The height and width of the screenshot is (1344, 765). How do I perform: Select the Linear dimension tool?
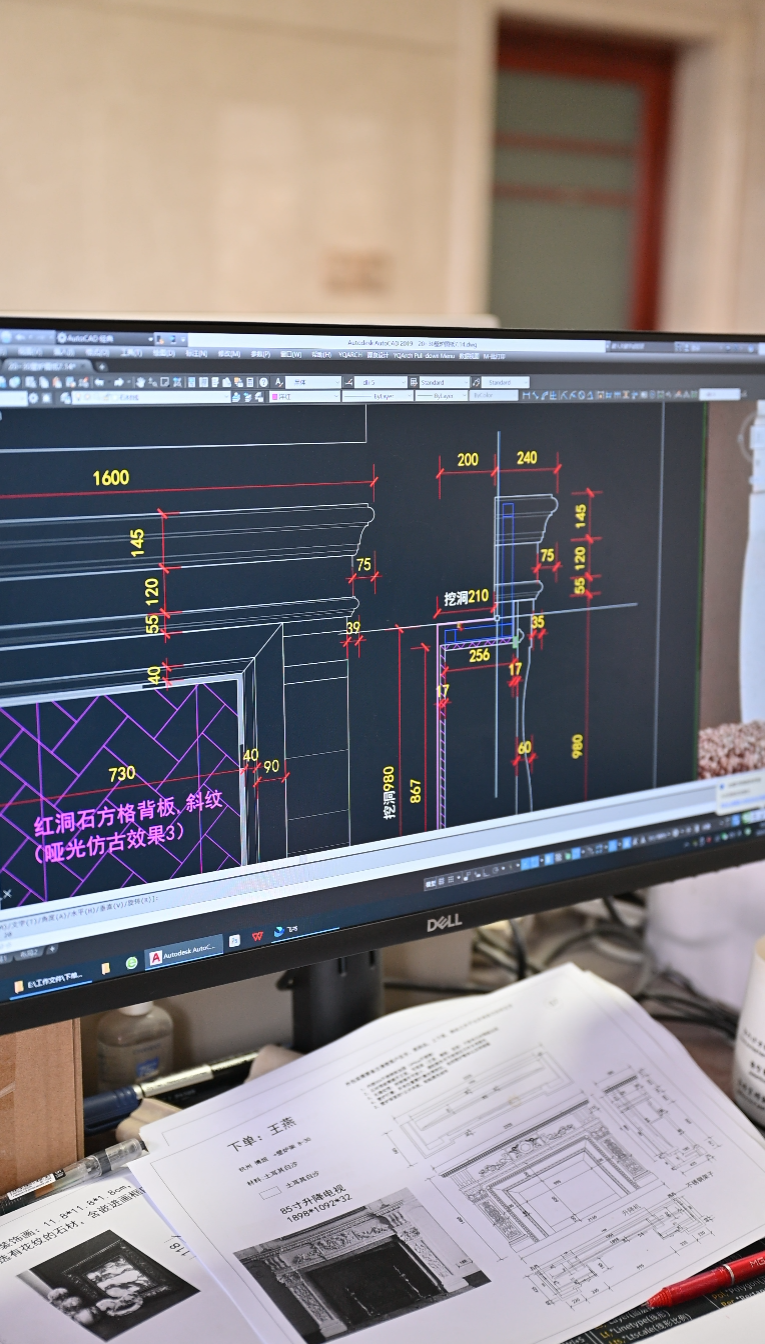tap(526, 395)
